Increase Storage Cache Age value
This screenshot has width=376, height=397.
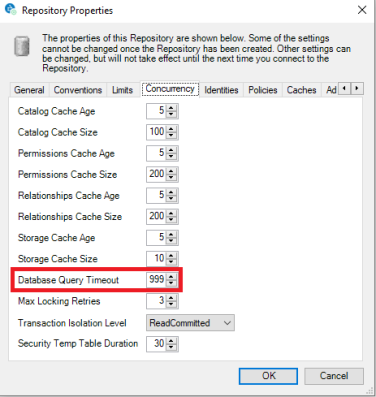pyautogui.click(x=171, y=234)
